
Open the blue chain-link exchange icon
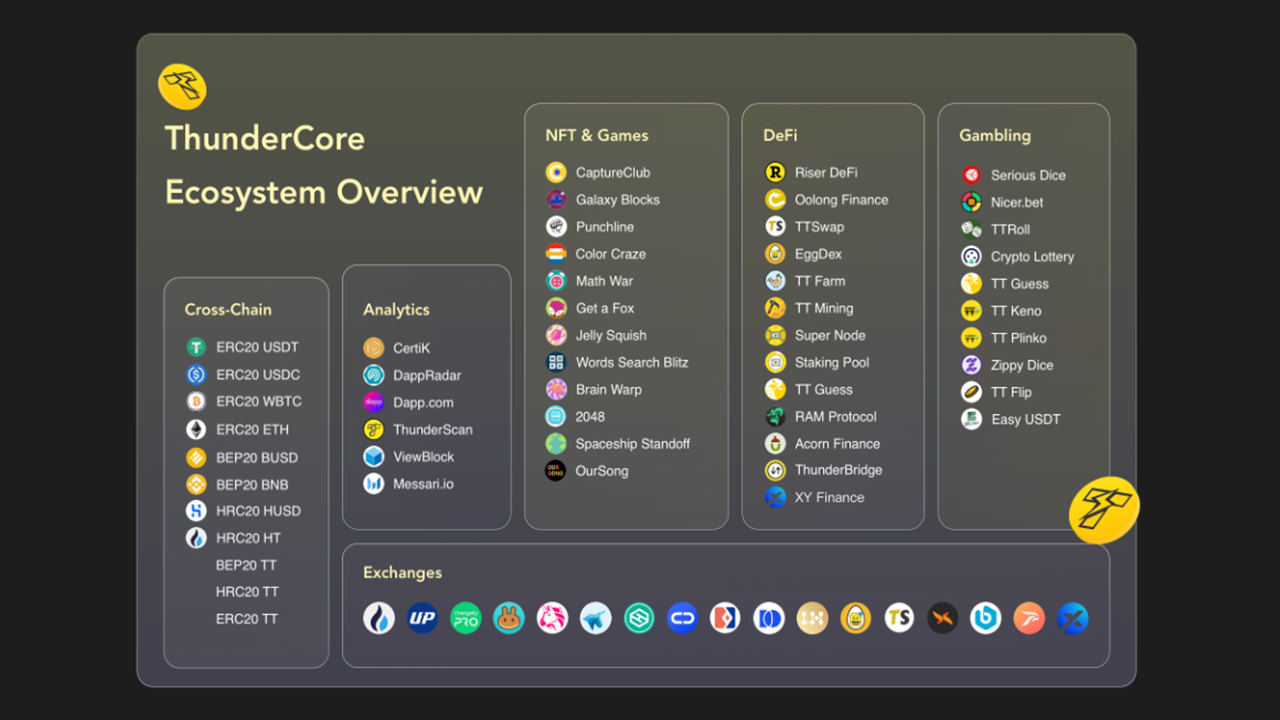point(682,618)
